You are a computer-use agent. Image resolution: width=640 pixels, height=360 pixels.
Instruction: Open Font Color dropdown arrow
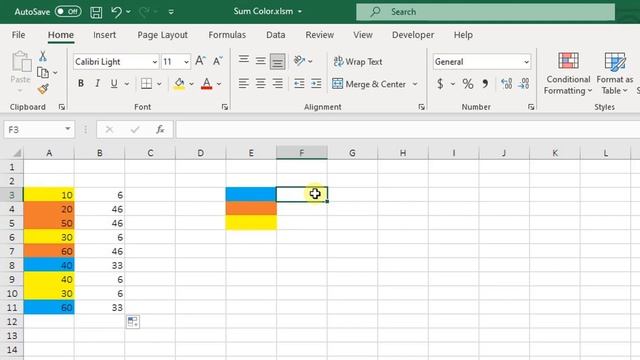[x=219, y=84]
